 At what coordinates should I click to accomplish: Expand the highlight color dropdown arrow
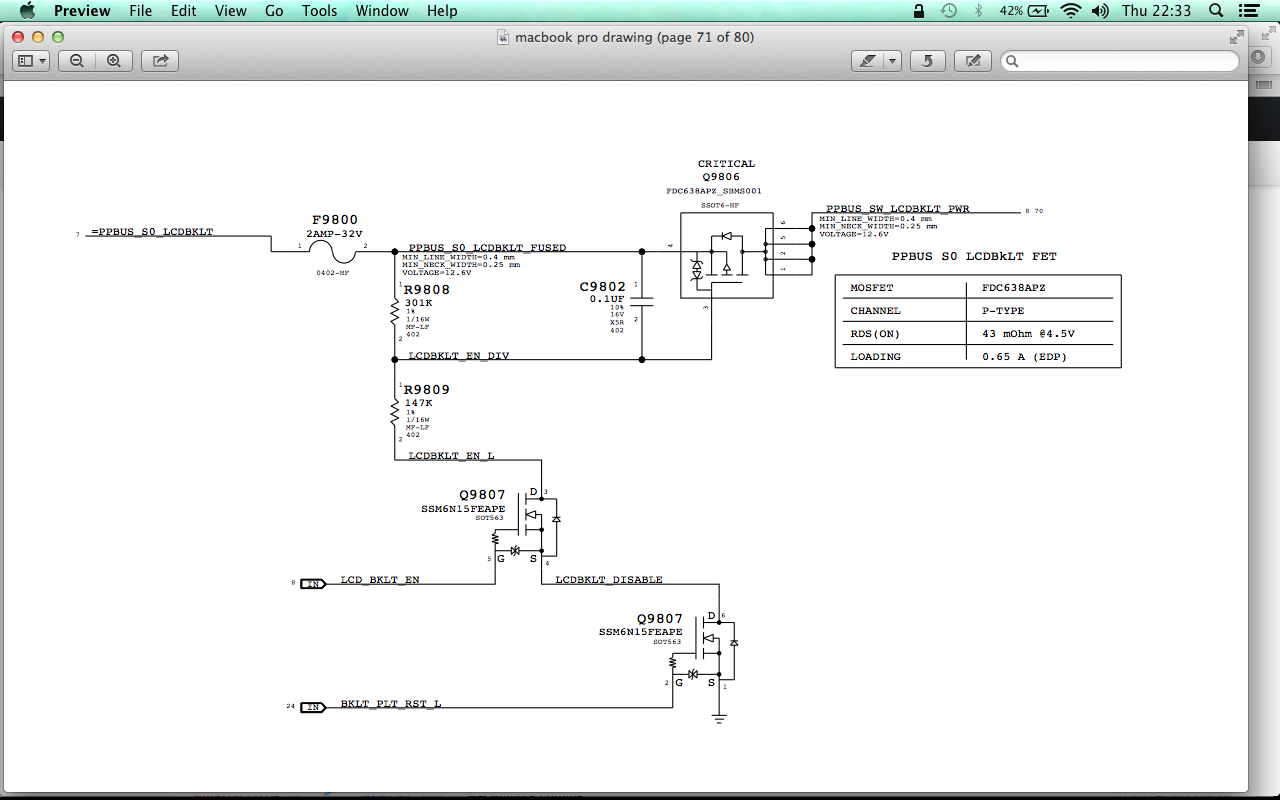click(892, 61)
